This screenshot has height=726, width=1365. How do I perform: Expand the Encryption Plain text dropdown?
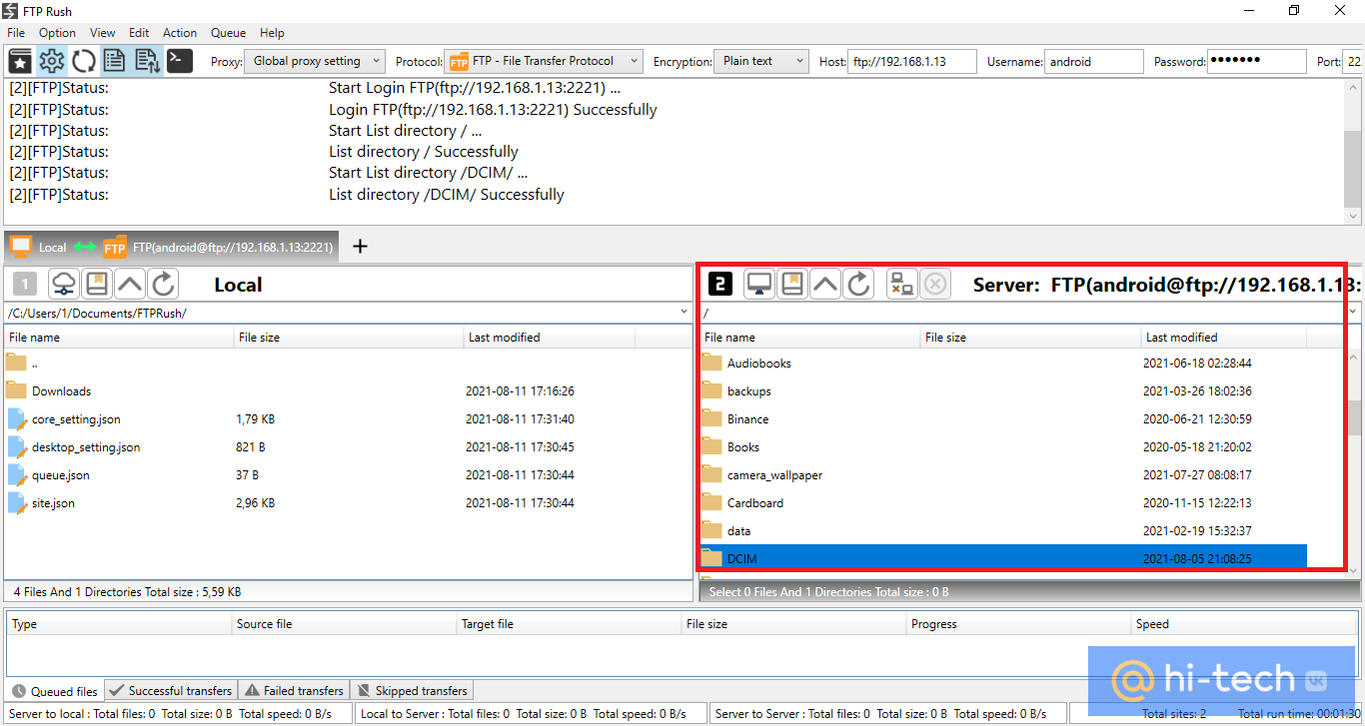[760, 61]
